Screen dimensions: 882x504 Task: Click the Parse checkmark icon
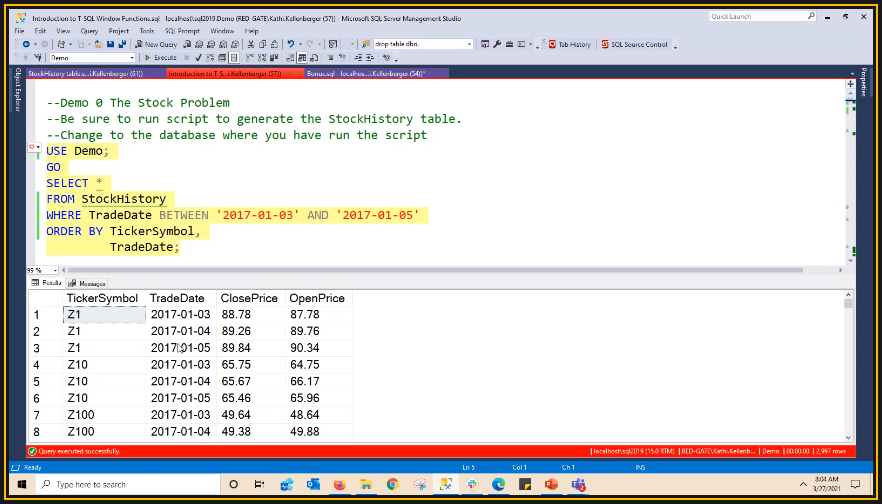tap(199, 57)
